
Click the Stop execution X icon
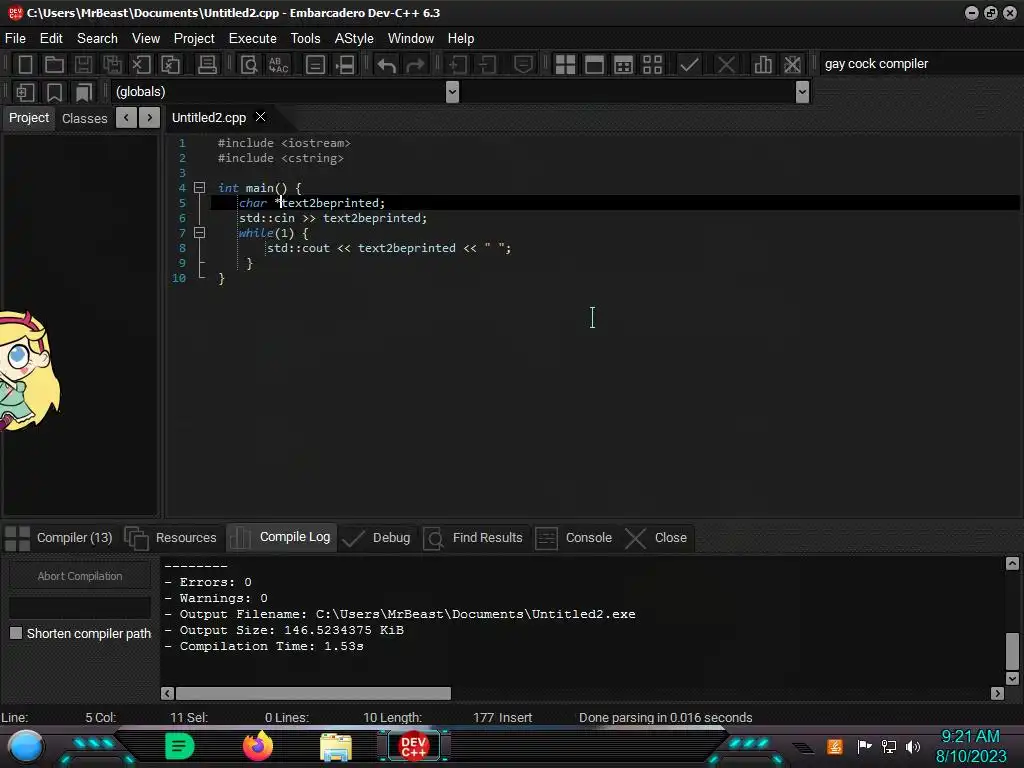(726, 64)
